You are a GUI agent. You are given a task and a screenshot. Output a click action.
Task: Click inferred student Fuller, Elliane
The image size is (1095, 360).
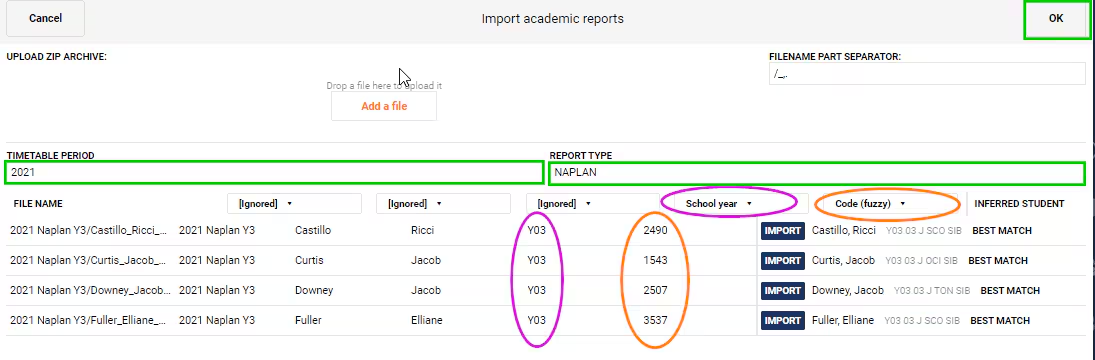pos(842,321)
